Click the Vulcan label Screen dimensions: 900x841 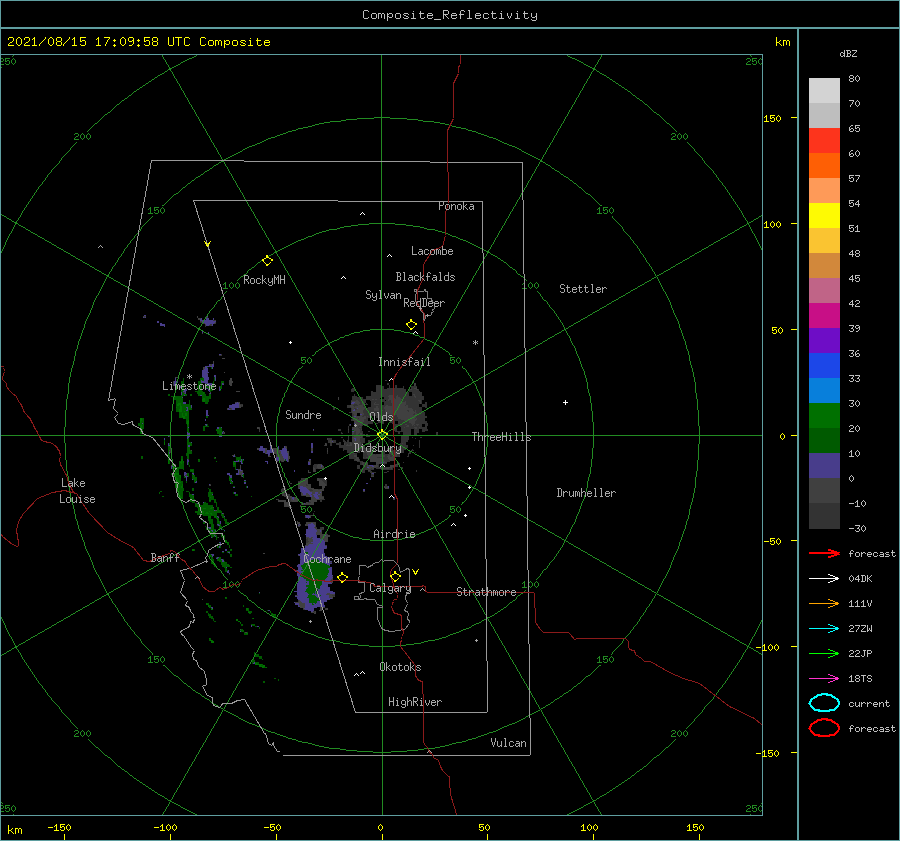pos(509,743)
